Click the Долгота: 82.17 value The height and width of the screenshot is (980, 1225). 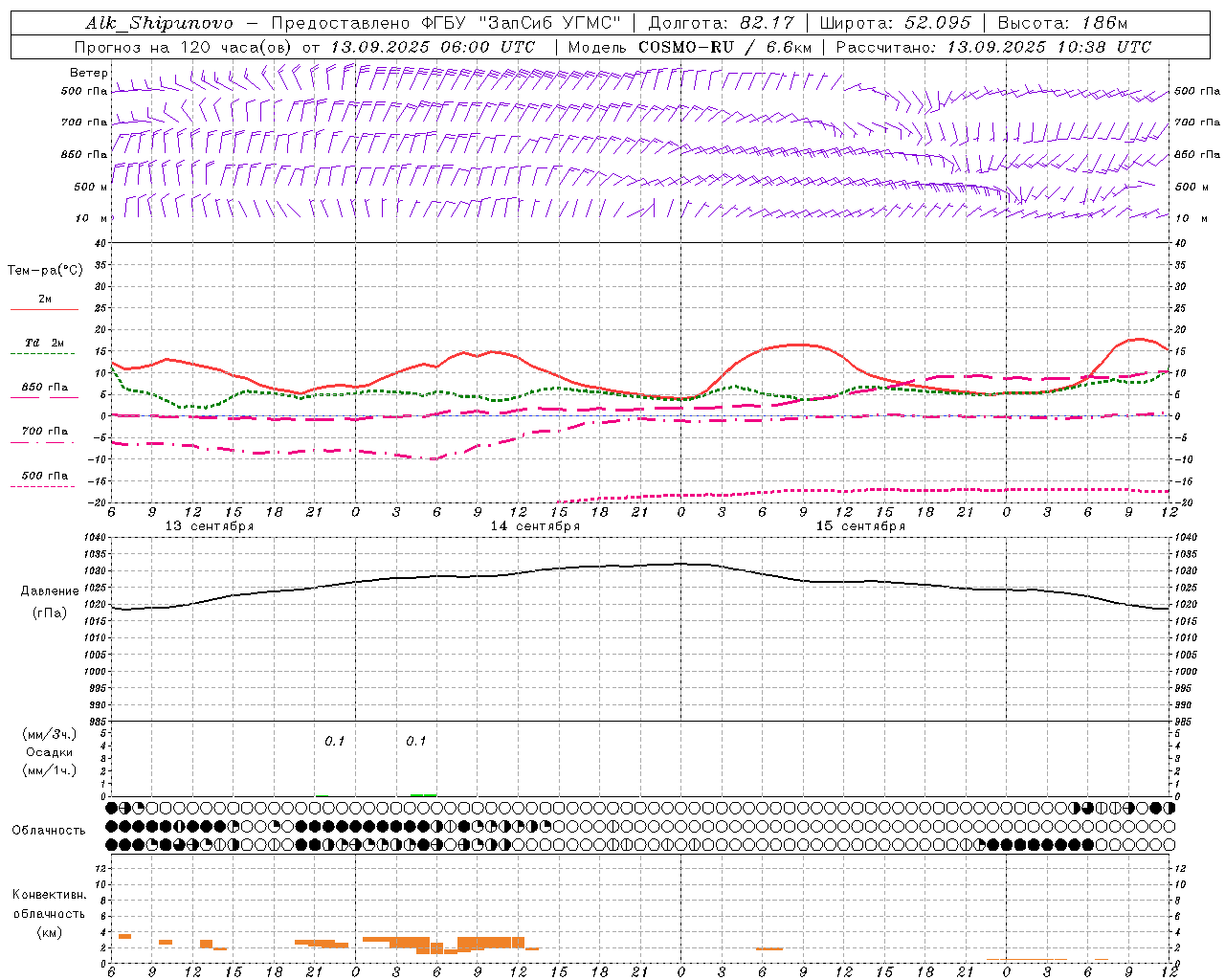click(721, 23)
